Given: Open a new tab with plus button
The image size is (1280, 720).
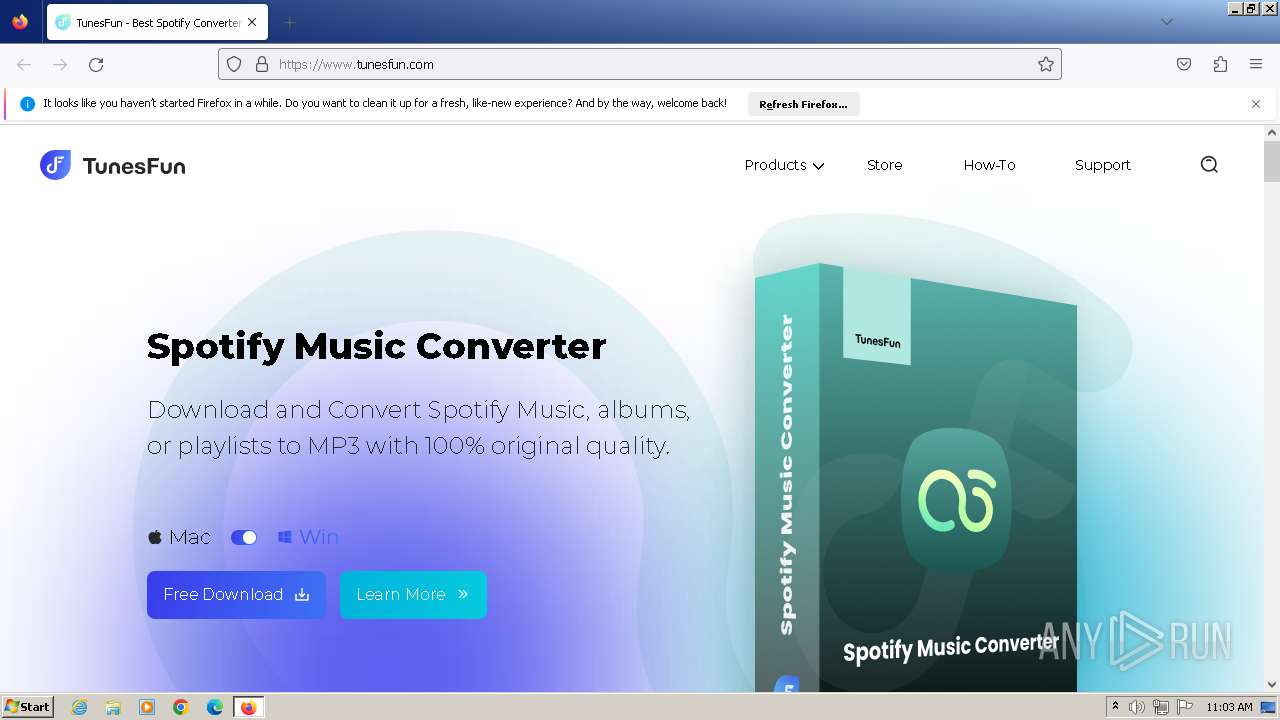Looking at the screenshot, I should click(289, 22).
